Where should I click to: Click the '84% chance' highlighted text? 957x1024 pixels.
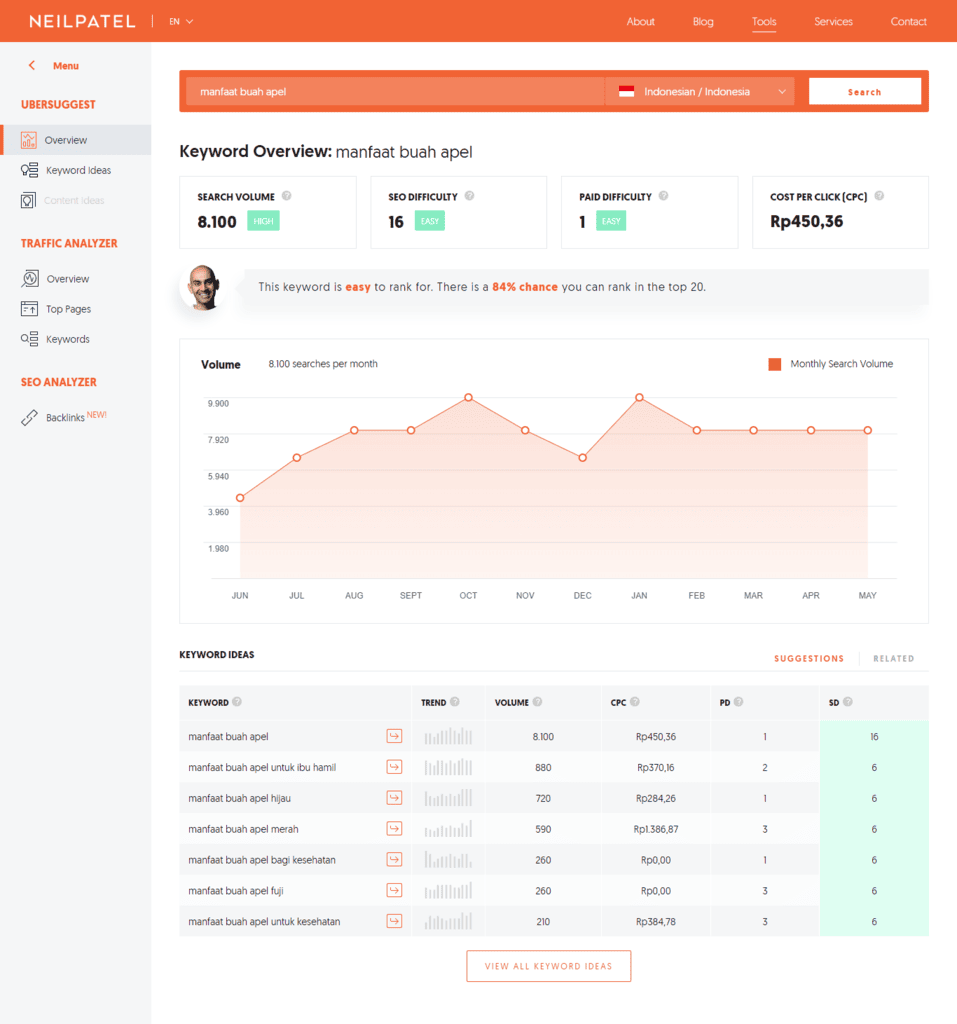pyautogui.click(x=525, y=287)
